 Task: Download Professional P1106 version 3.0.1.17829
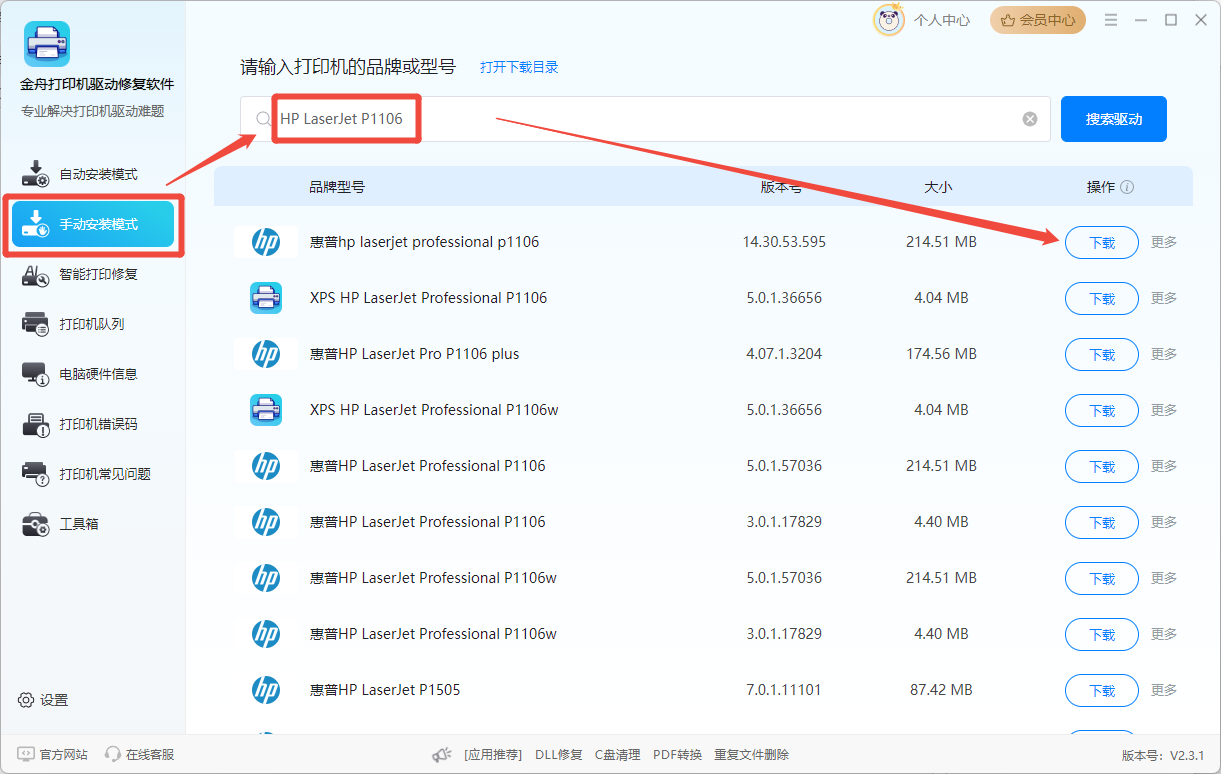pos(1102,522)
